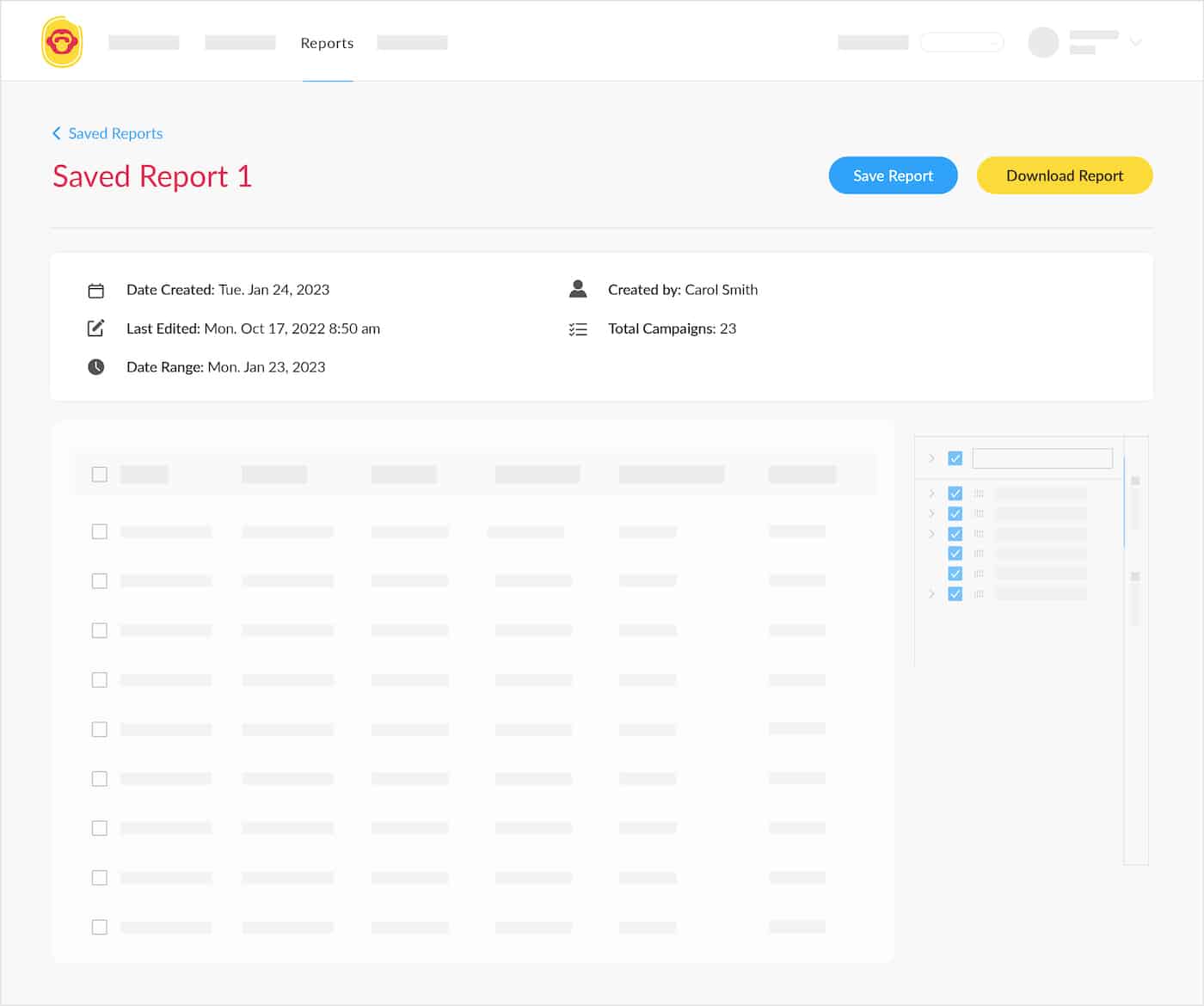Click the Download Report button
This screenshot has width=1204, height=1006.
pyautogui.click(x=1064, y=175)
